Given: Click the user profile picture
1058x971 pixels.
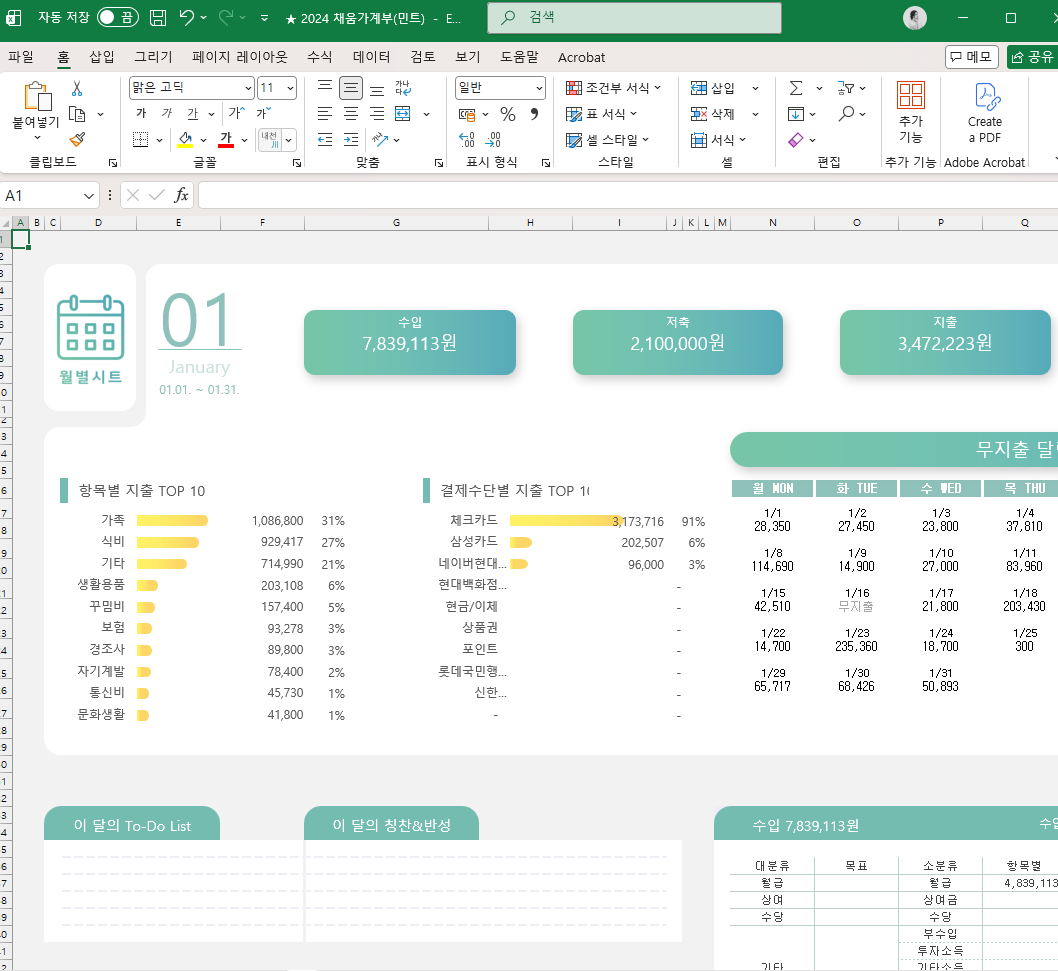Looking at the screenshot, I should 915,18.
